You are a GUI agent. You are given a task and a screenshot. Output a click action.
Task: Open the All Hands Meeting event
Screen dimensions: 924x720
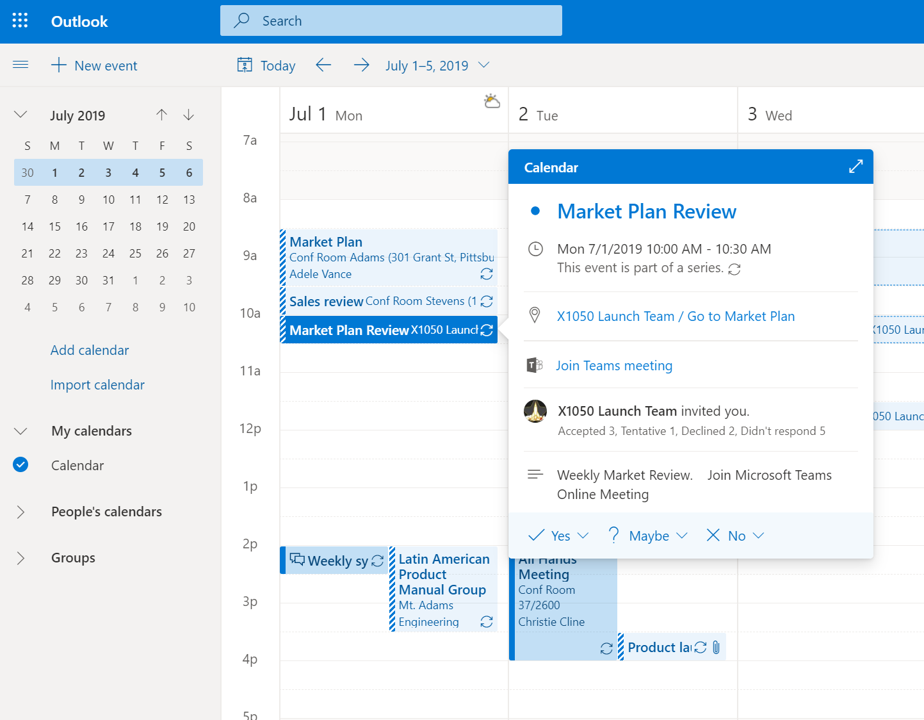[563, 608]
